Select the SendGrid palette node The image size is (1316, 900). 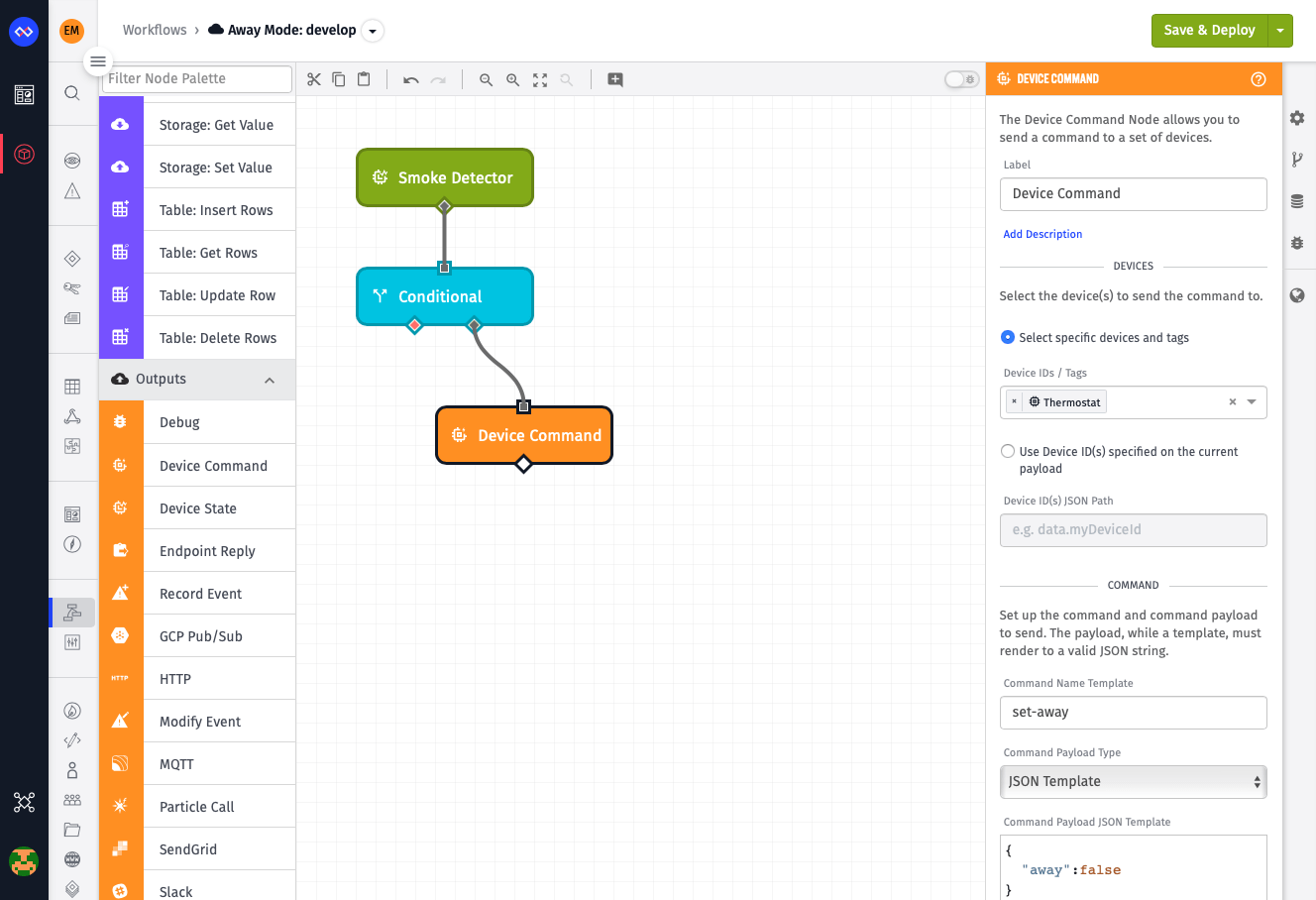[197, 849]
